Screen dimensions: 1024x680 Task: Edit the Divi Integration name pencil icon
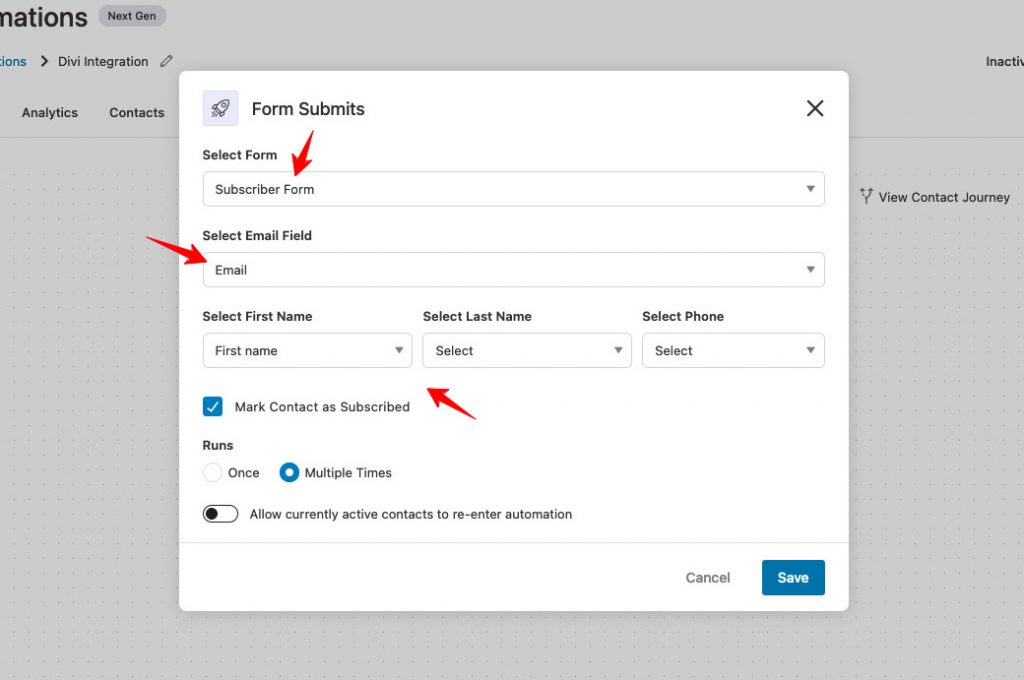167,61
